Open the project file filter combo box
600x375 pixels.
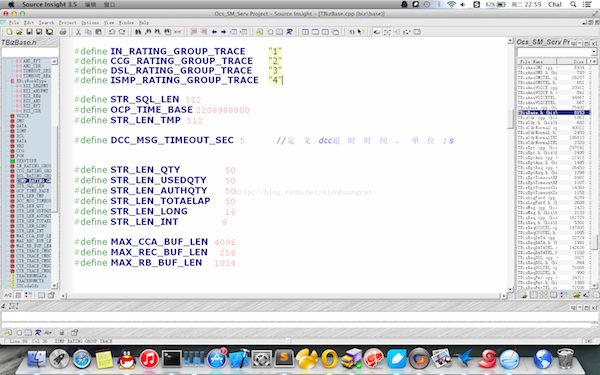tap(557, 52)
